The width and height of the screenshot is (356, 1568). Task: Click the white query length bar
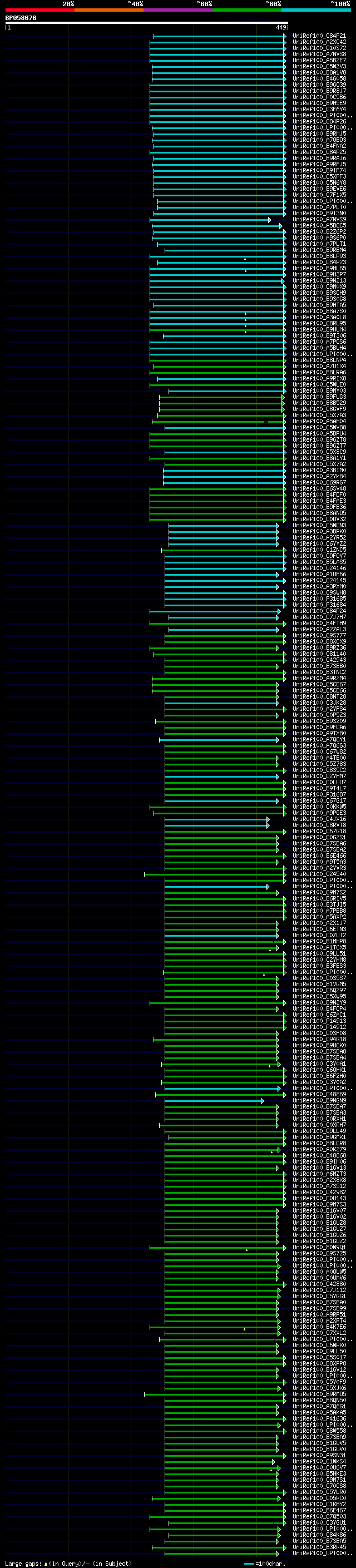[x=147, y=22]
